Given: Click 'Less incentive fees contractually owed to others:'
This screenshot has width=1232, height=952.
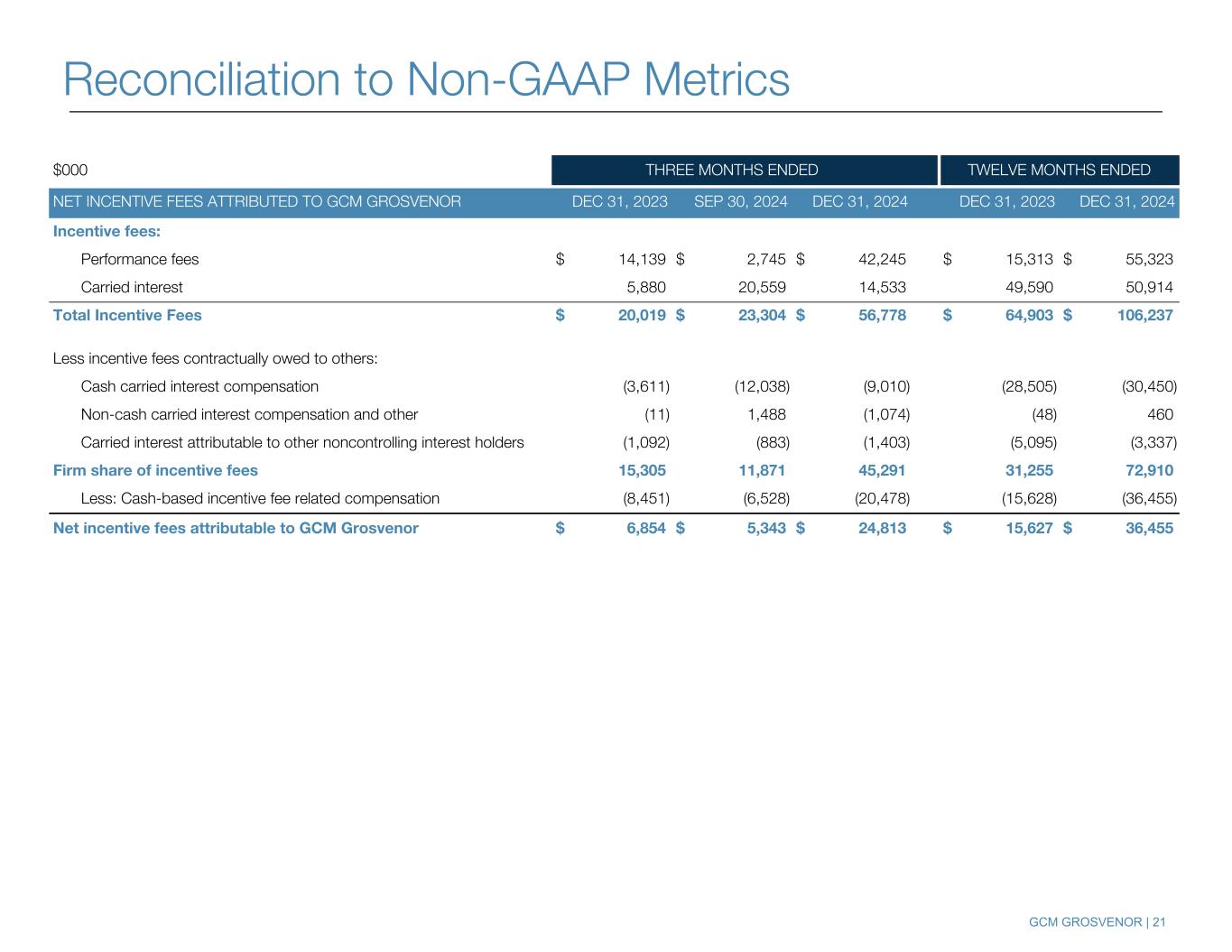Looking at the screenshot, I should 215,358.
